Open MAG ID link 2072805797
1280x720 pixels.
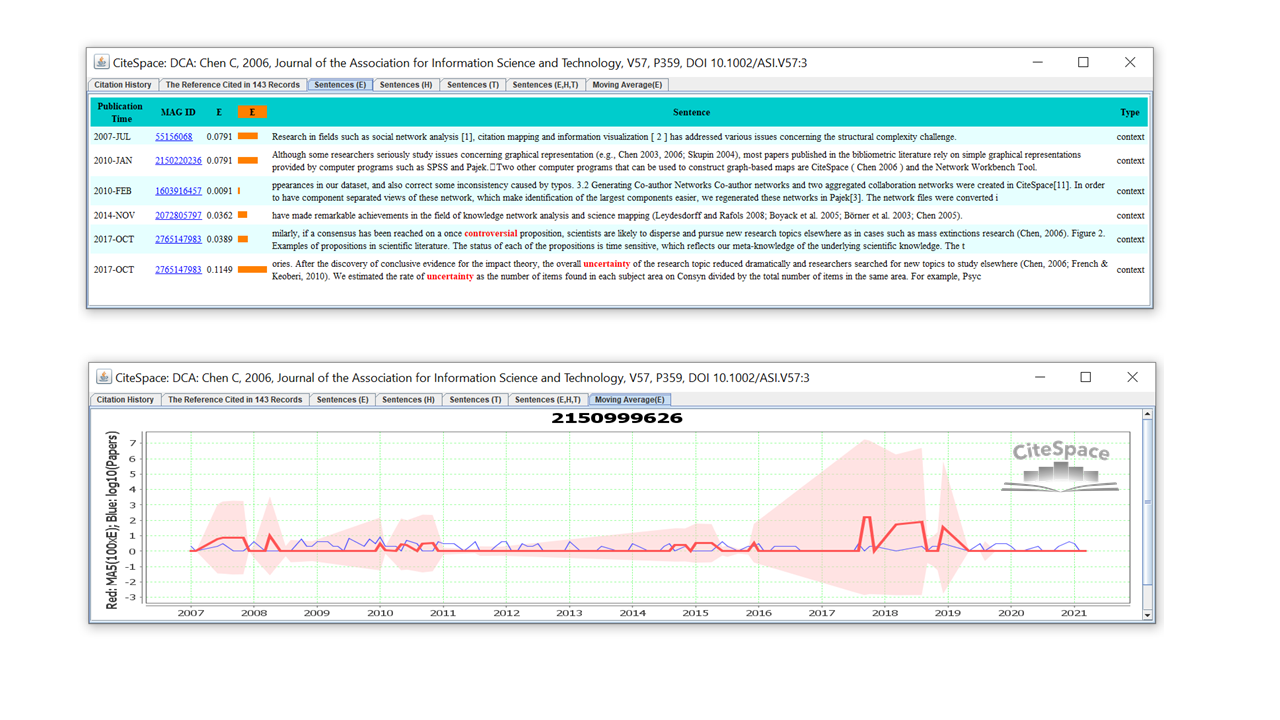(178, 215)
